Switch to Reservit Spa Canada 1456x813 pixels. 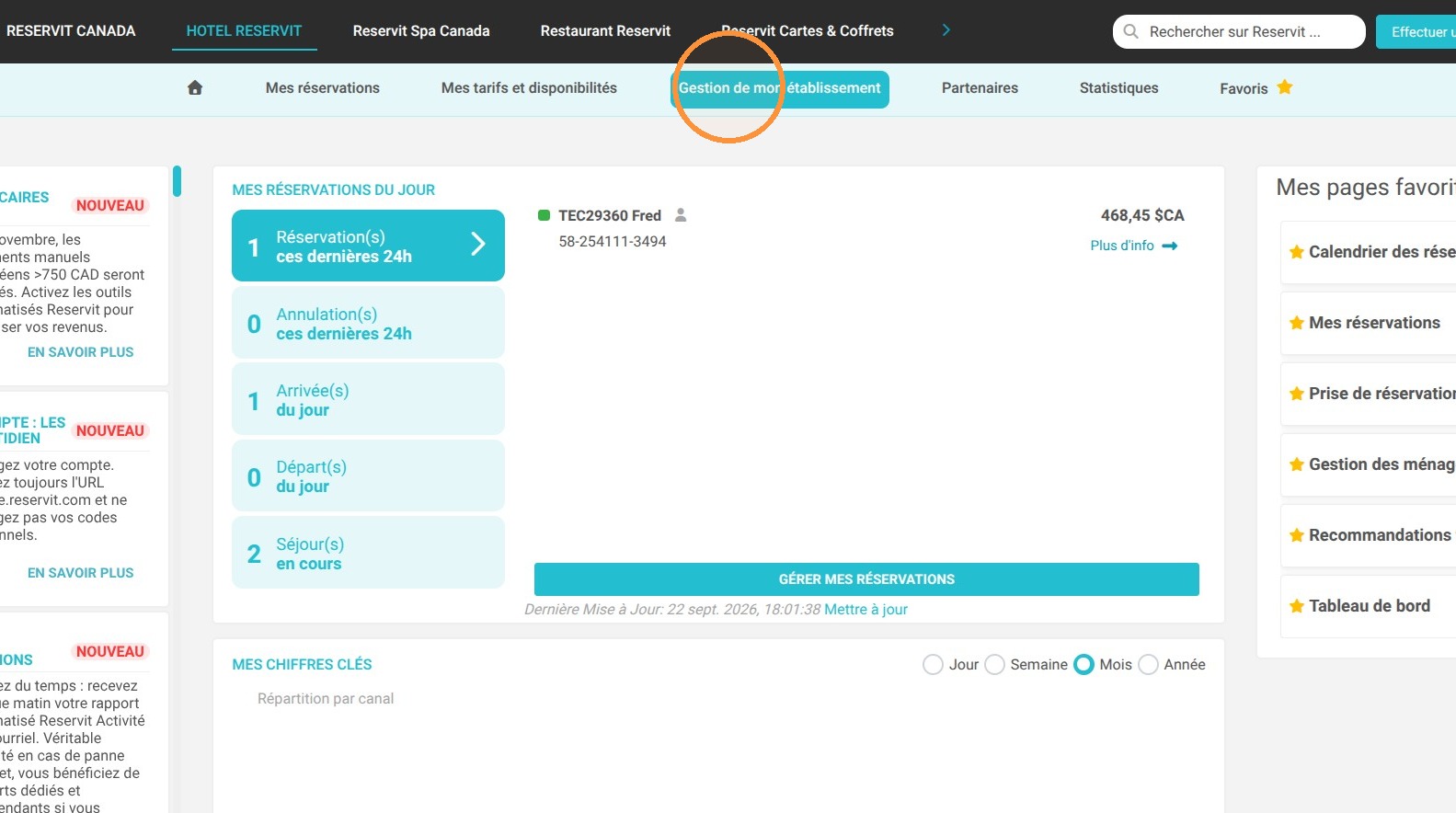click(x=421, y=30)
